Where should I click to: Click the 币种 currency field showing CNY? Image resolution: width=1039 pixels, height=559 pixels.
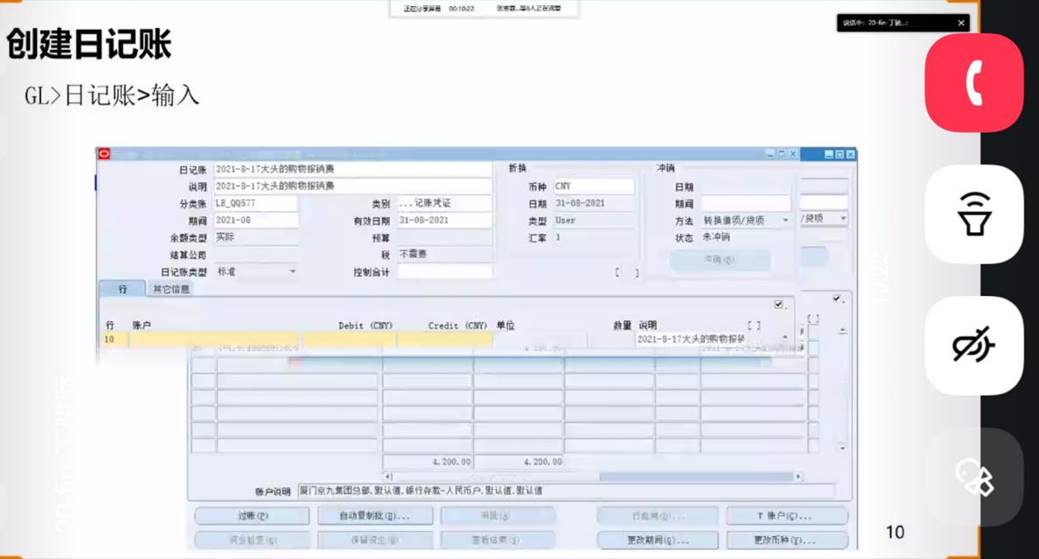click(593, 187)
